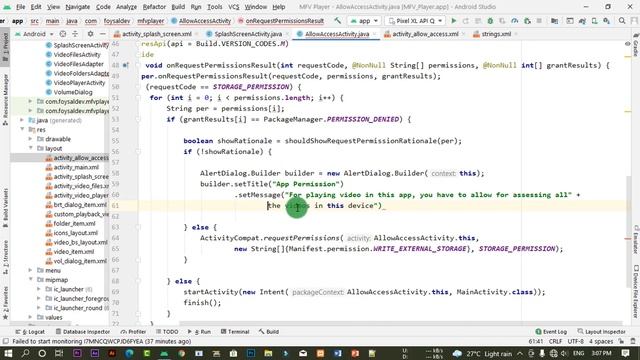Toggle the Logcat tool window
This screenshot has width=640, height=360.
coord(31,332)
